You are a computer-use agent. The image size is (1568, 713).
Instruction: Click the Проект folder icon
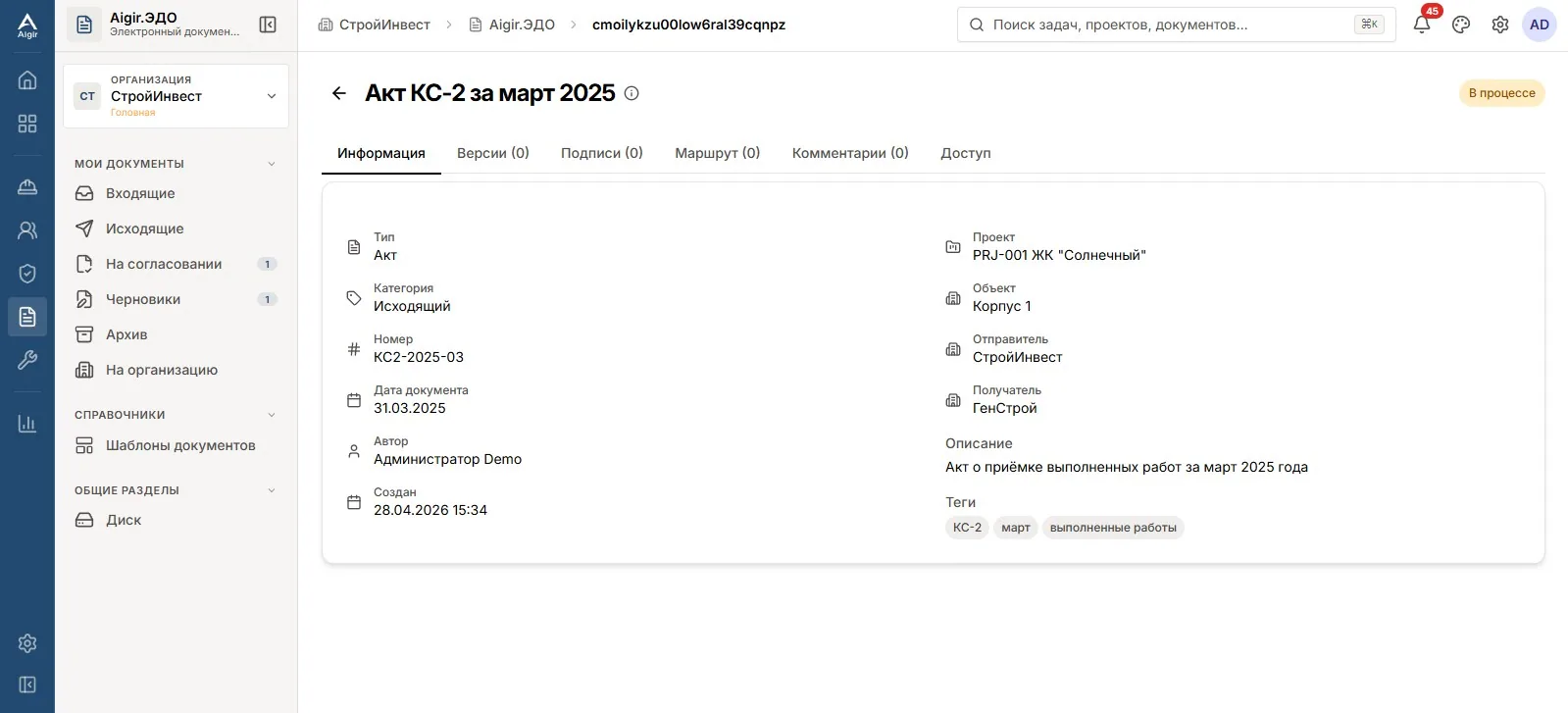click(953, 247)
